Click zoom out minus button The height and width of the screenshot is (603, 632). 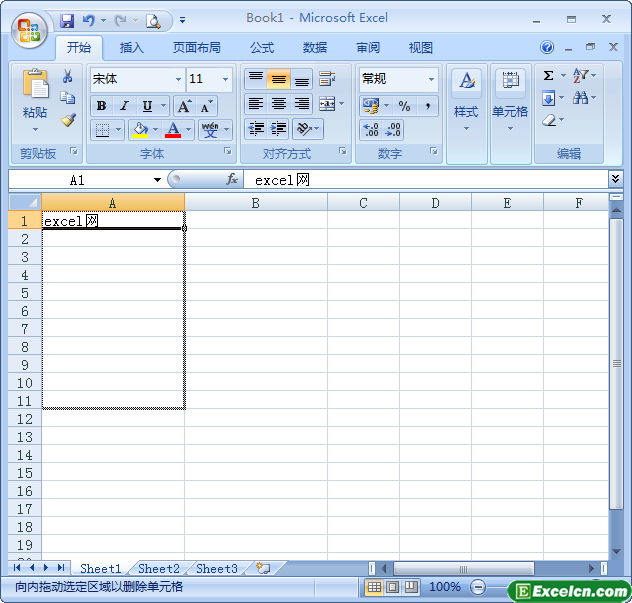tap(478, 587)
